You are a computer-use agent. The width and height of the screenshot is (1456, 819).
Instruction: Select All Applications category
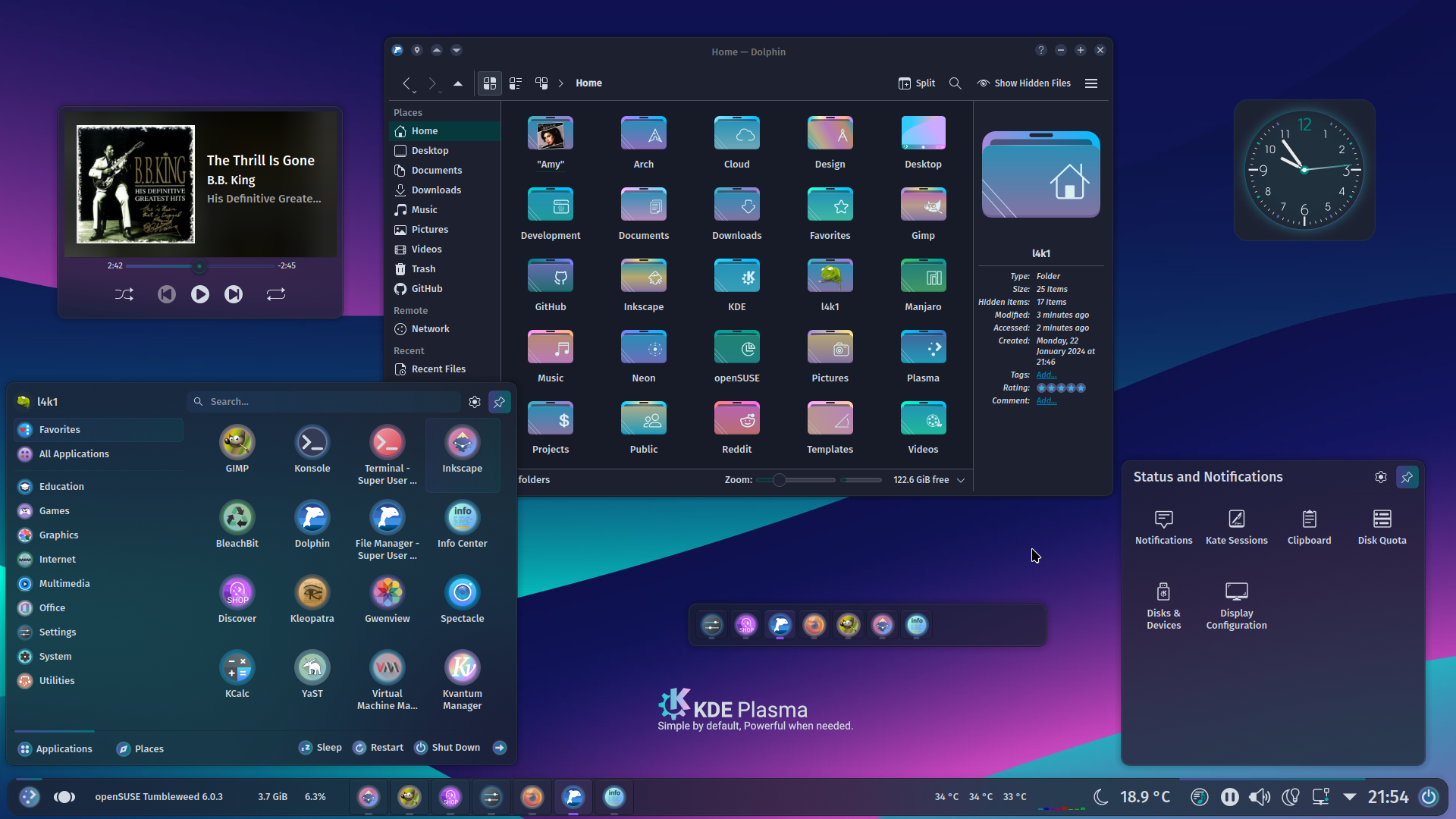[x=99, y=454]
